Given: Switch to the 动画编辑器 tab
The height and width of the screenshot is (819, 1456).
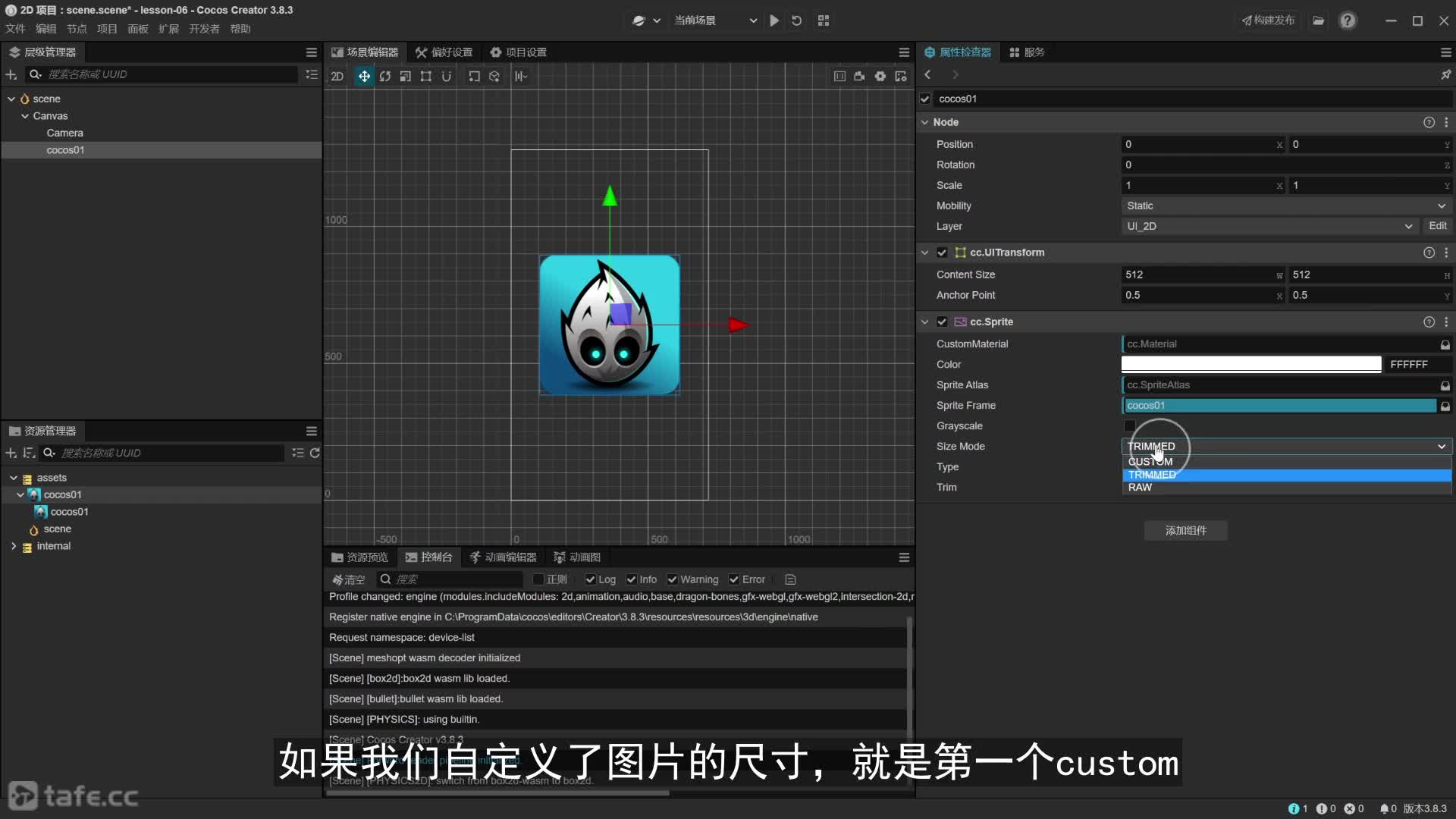Looking at the screenshot, I should (x=503, y=557).
